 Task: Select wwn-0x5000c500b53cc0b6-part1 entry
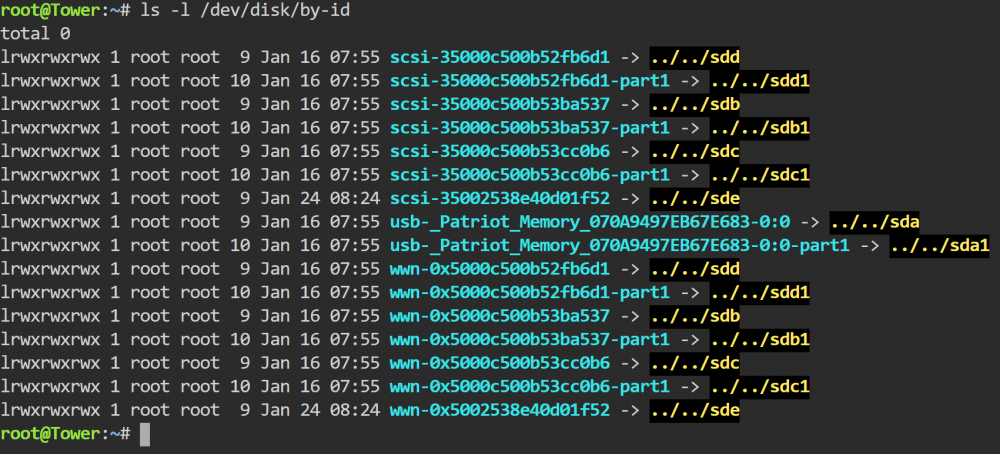tap(529, 388)
